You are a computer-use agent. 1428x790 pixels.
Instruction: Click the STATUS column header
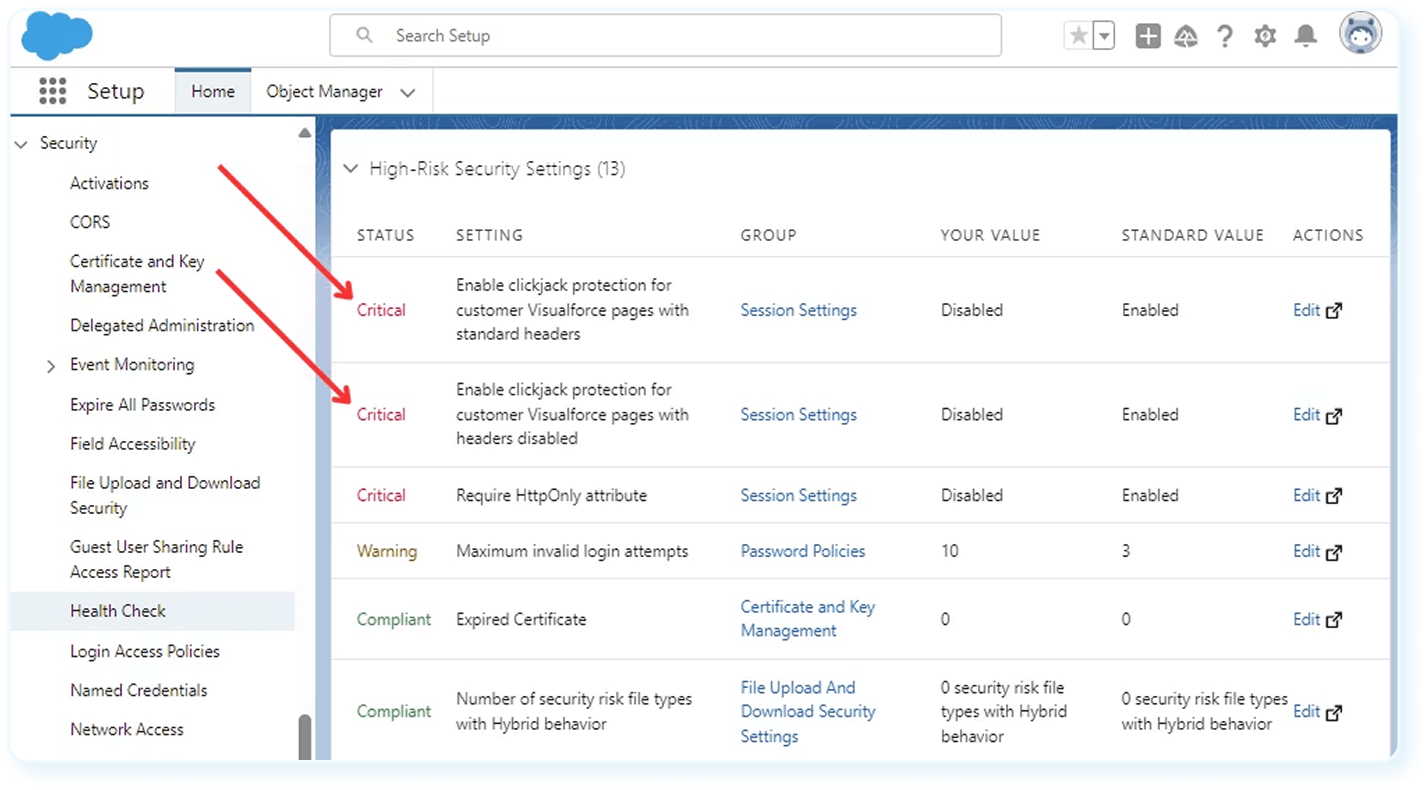coord(385,235)
